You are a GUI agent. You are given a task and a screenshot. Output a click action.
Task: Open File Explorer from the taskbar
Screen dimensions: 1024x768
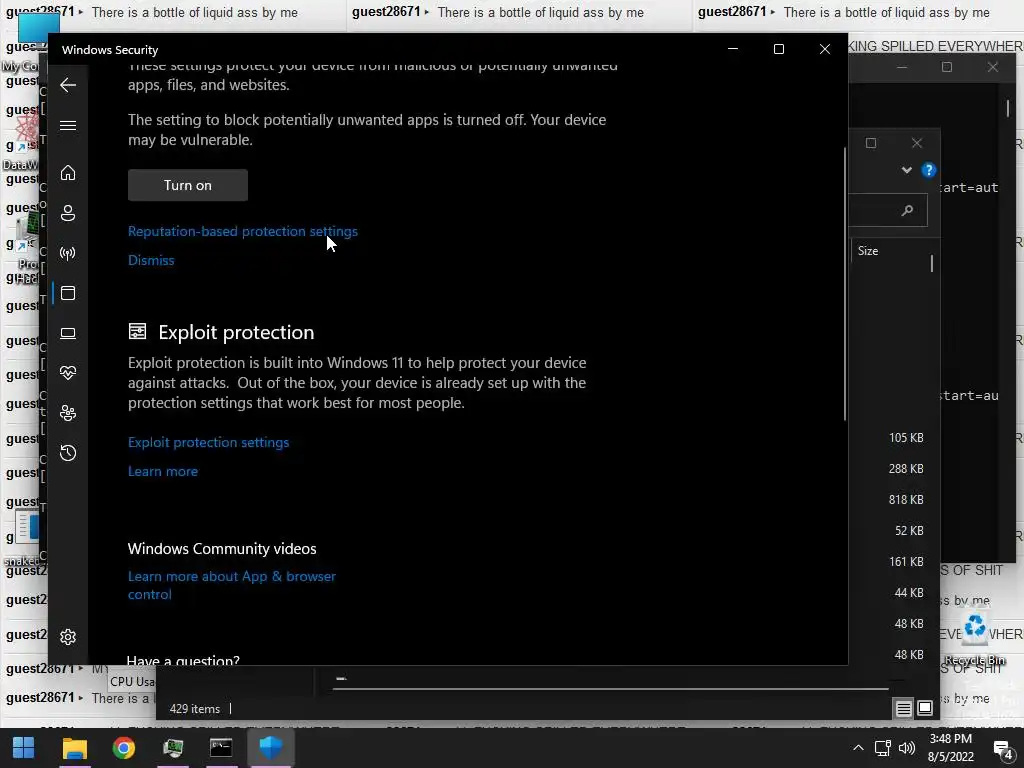click(74, 748)
